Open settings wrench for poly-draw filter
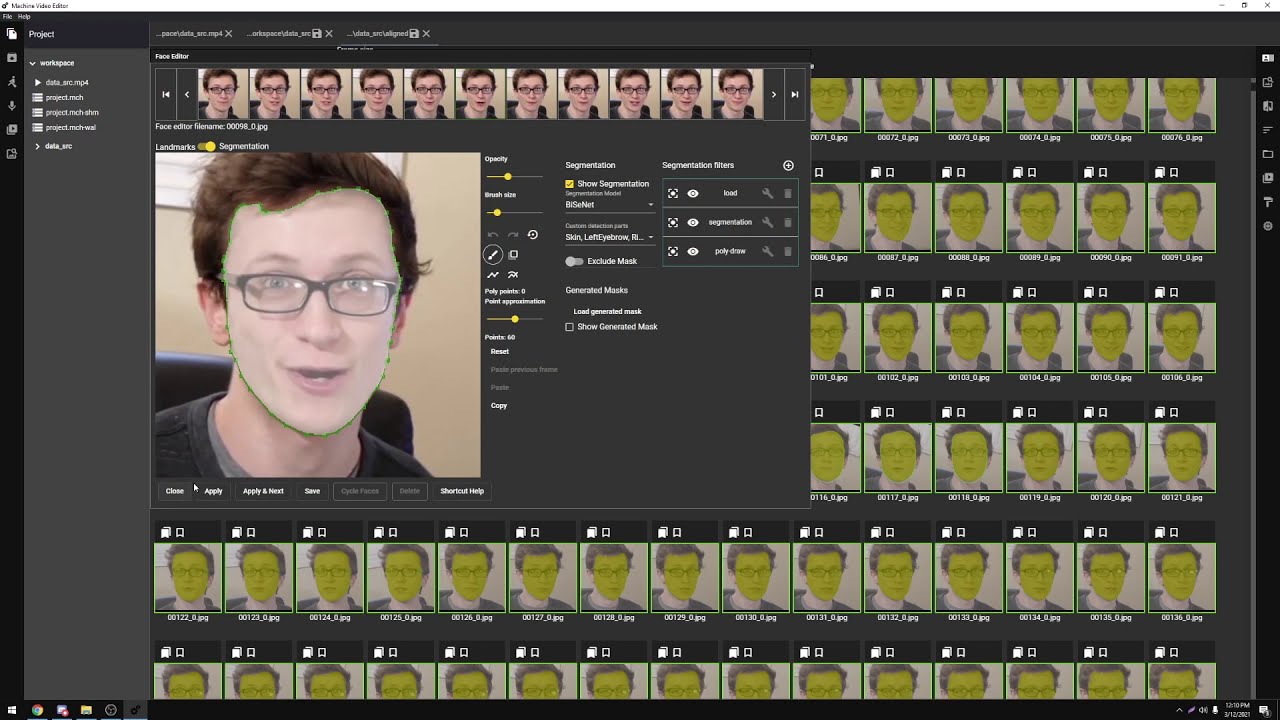Screen dimensions: 1280x720 (767, 252)
